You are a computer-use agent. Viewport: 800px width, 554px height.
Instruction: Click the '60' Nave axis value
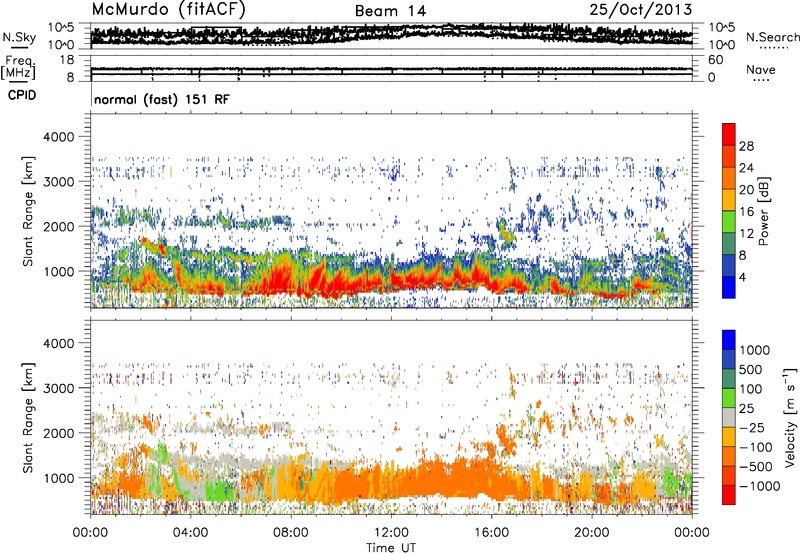715,60
